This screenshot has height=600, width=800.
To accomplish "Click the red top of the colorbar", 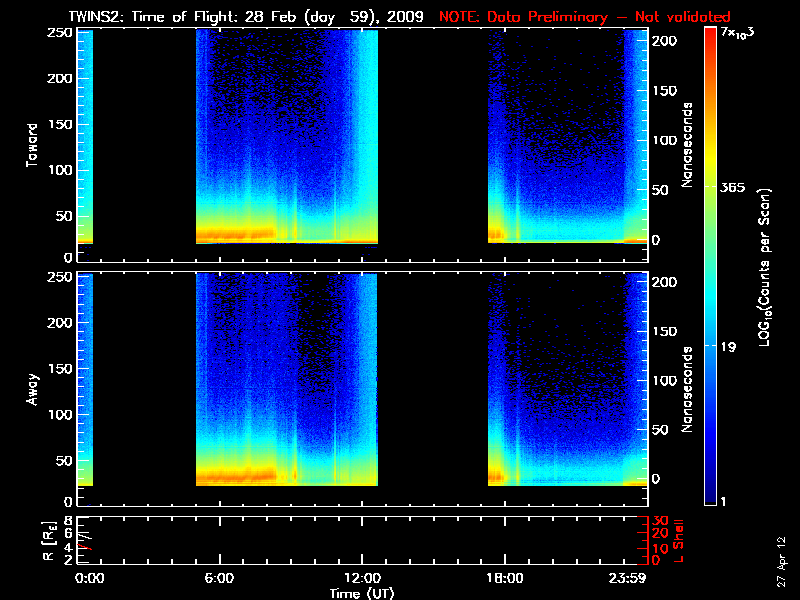I will pos(710,35).
